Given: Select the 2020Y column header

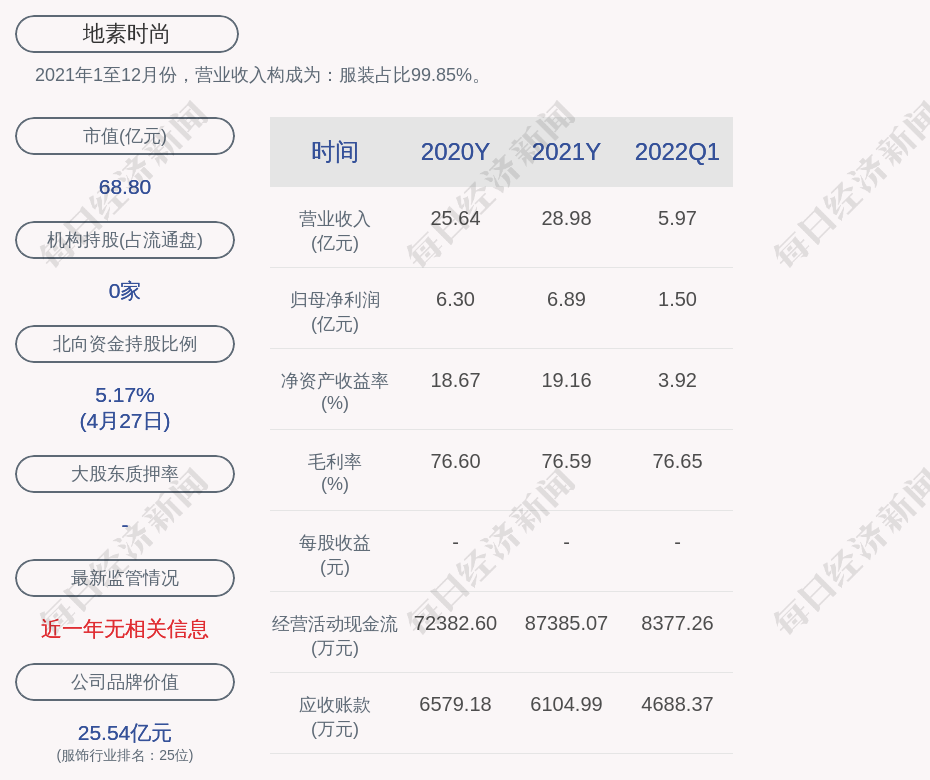Looking at the screenshot, I should [x=455, y=152].
